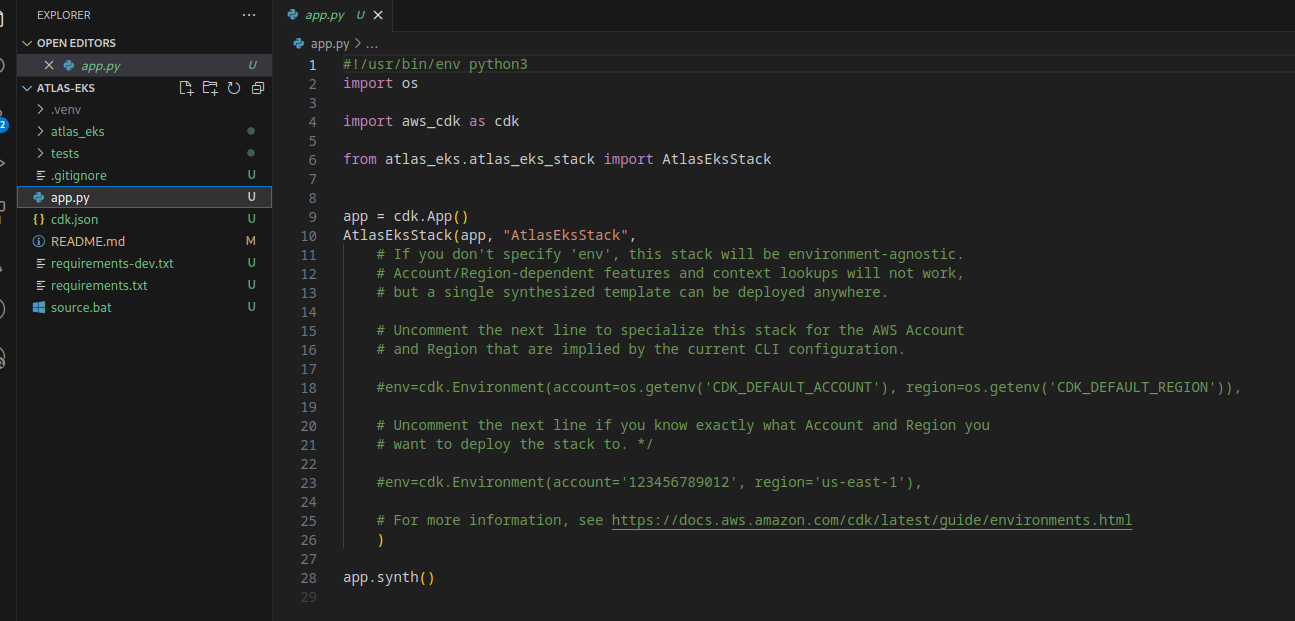This screenshot has height=621, width=1295.
Task: Click line number 10 in the gutter
Action: coord(308,236)
